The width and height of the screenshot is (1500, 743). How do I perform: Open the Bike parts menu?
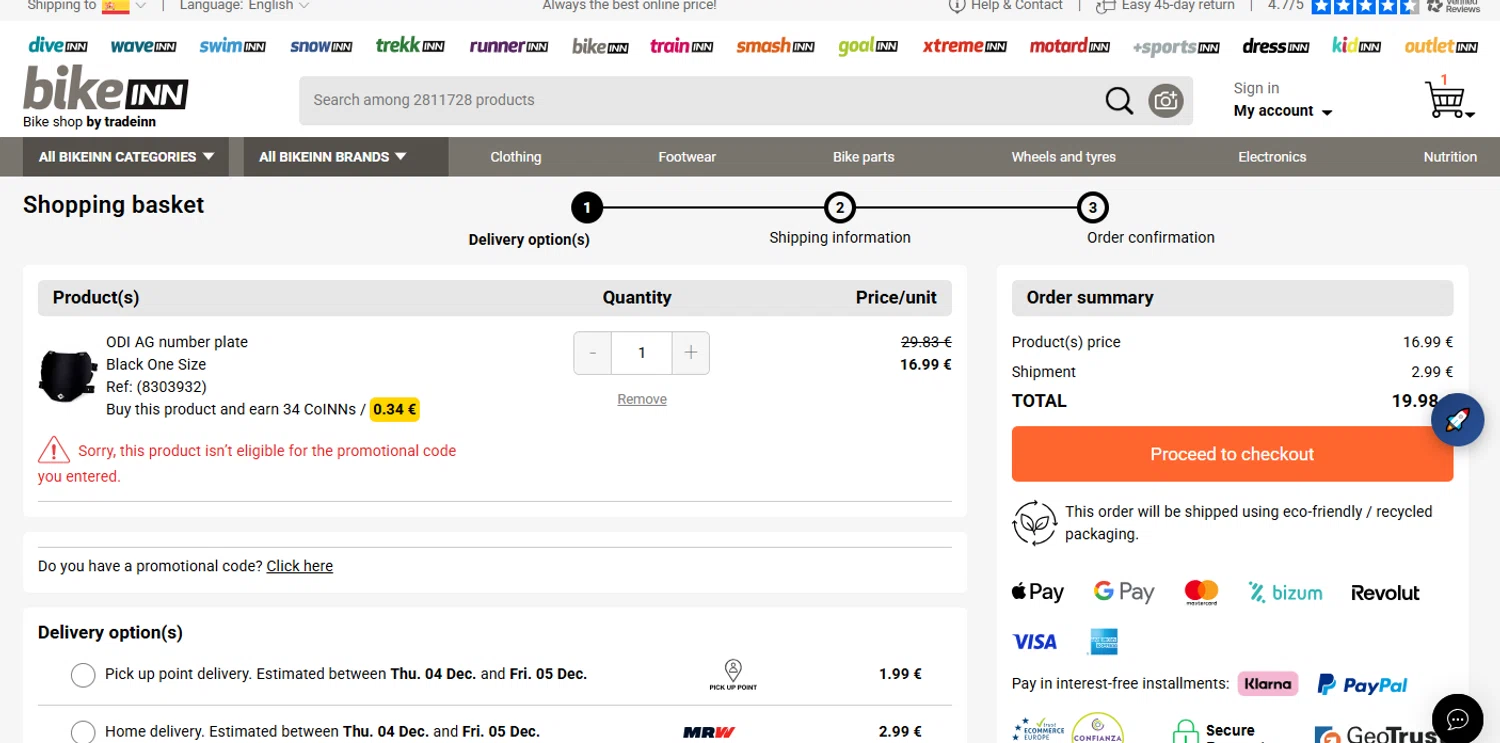tap(864, 157)
